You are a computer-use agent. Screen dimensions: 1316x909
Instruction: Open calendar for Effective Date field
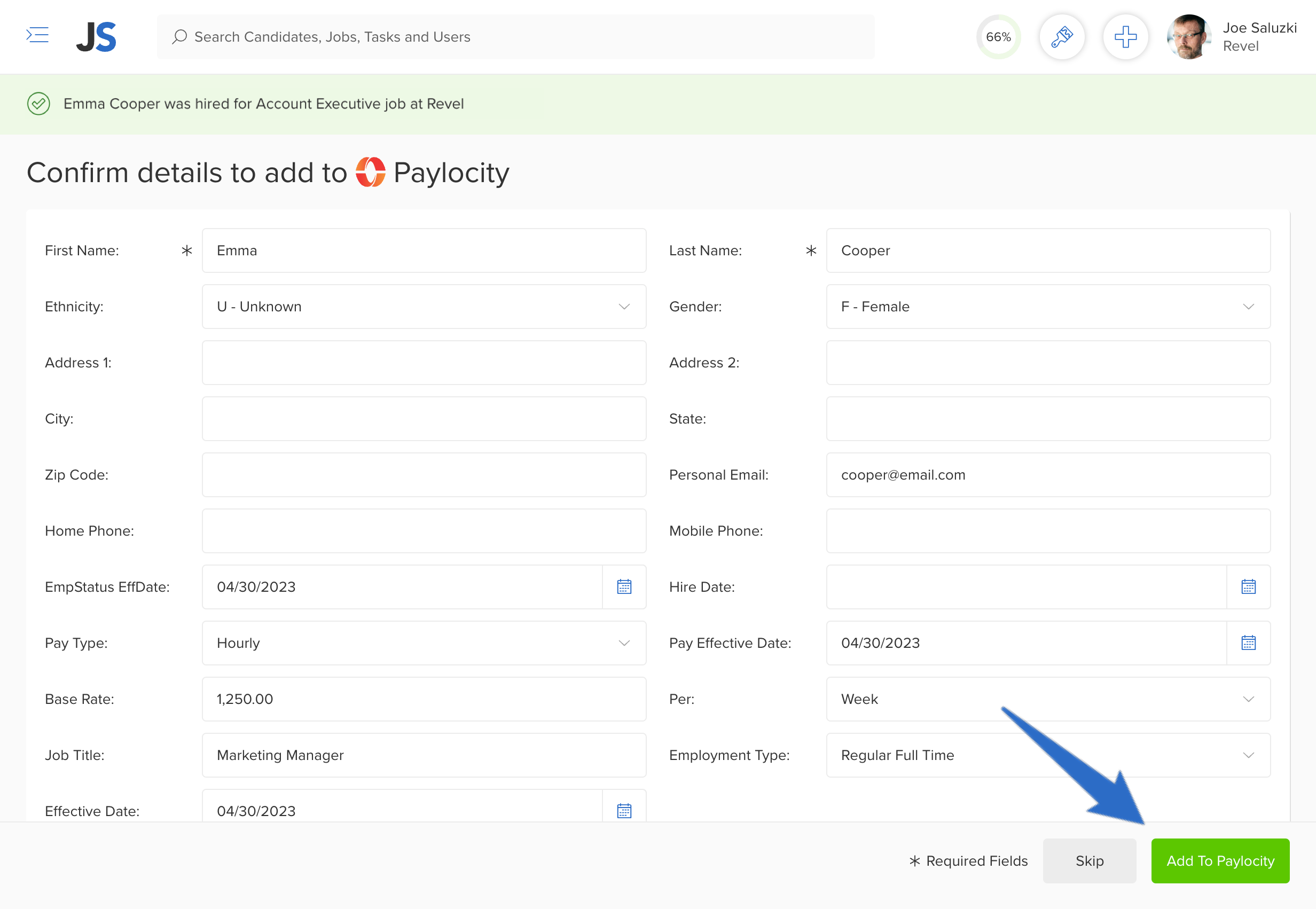624,811
